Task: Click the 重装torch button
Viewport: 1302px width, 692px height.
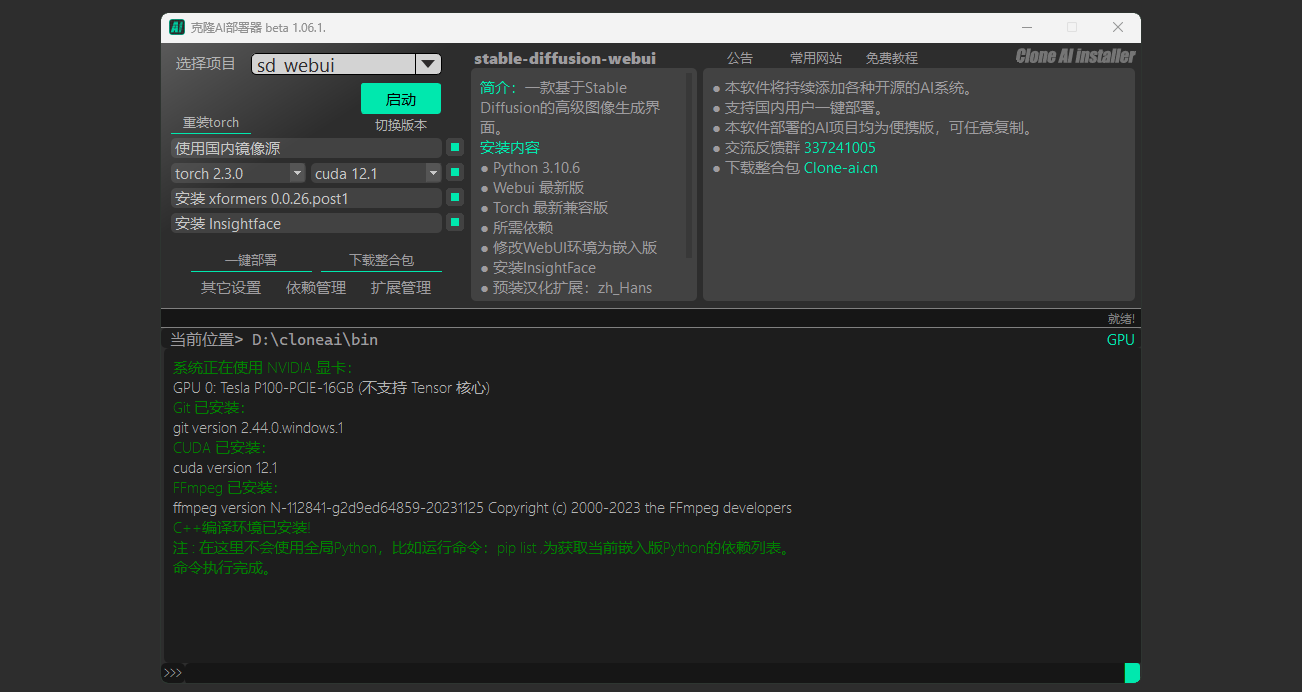Action: click(x=211, y=123)
